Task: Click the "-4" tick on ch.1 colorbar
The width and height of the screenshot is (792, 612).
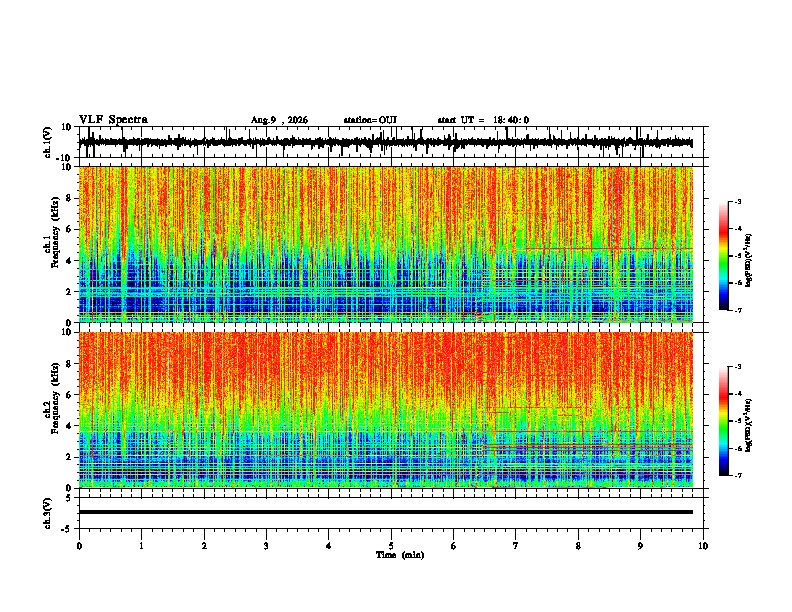Action: [x=738, y=229]
